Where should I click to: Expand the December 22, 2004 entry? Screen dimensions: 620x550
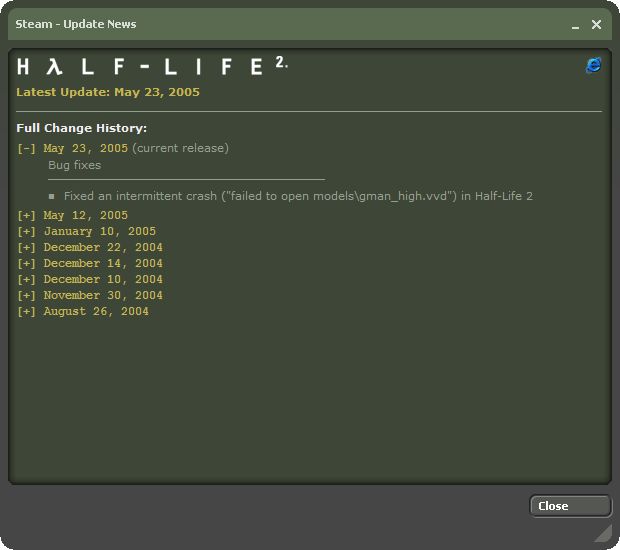[x=26, y=248]
